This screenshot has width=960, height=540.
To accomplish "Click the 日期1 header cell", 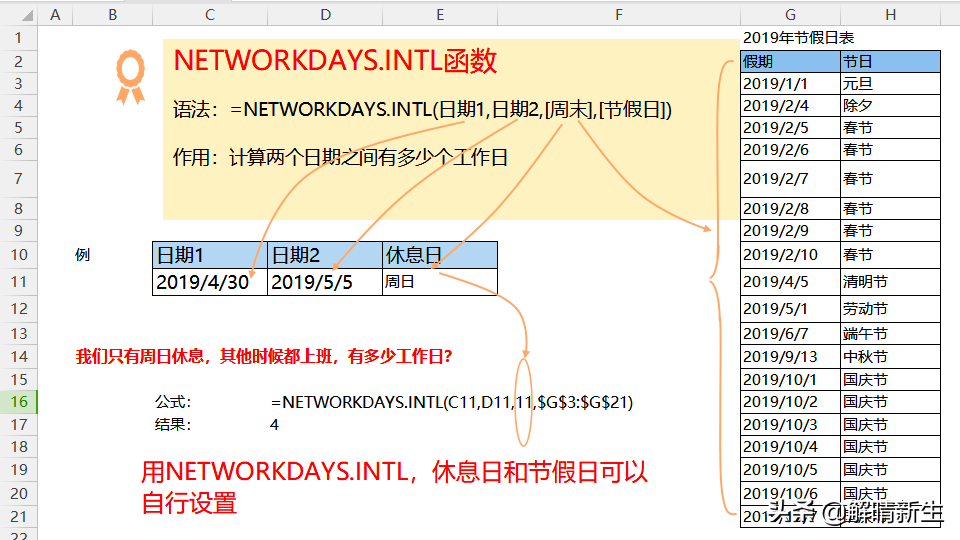I will coord(210,255).
